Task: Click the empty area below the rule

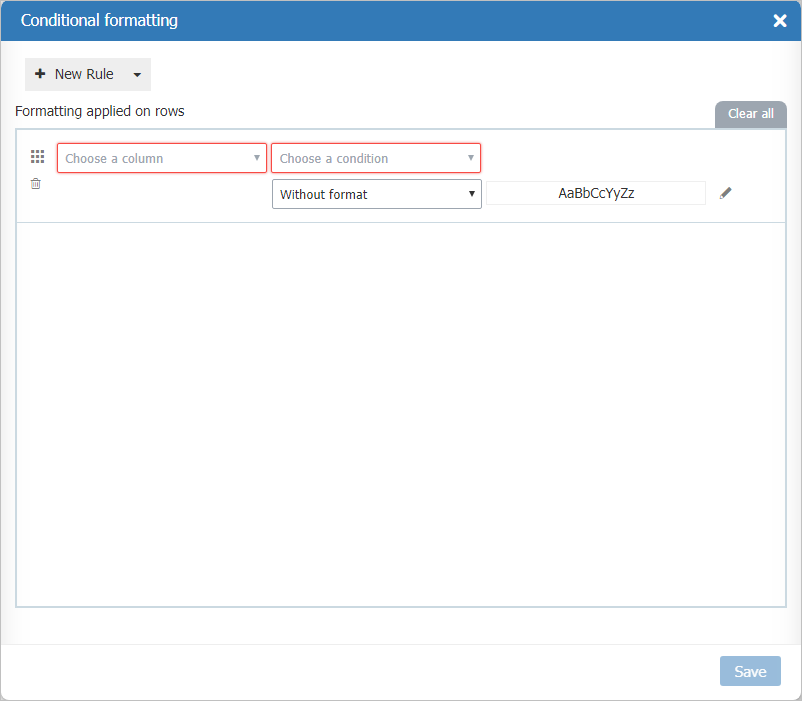Action: coord(400,410)
